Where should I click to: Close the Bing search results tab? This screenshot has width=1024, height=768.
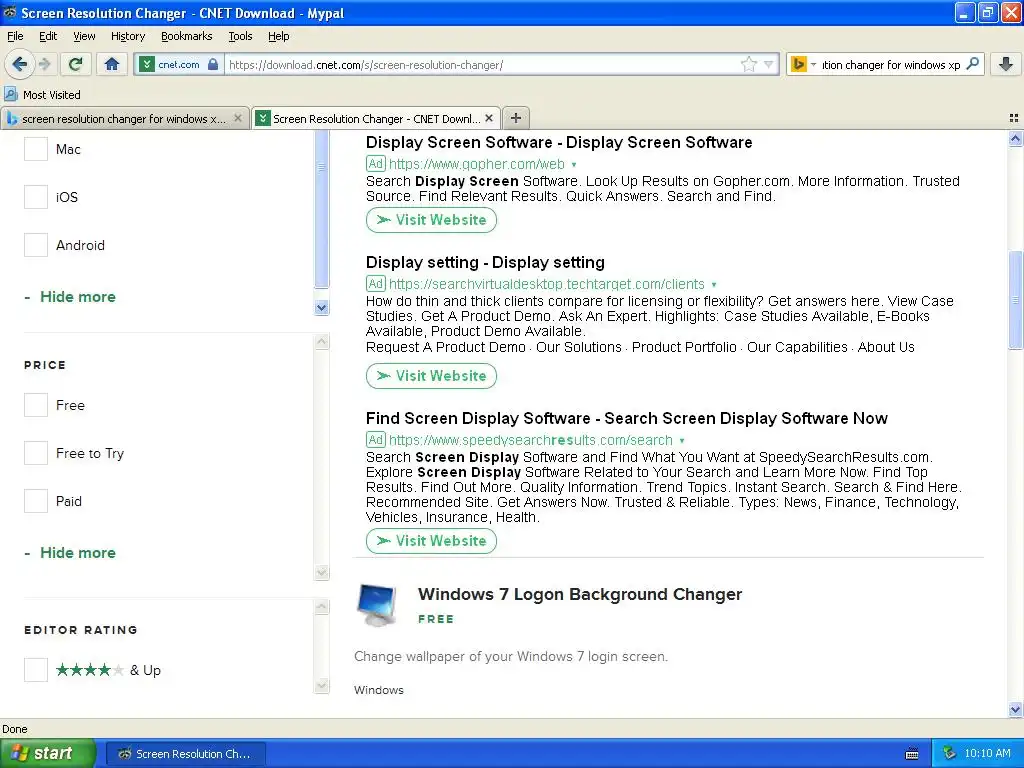click(x=238, y=118)
